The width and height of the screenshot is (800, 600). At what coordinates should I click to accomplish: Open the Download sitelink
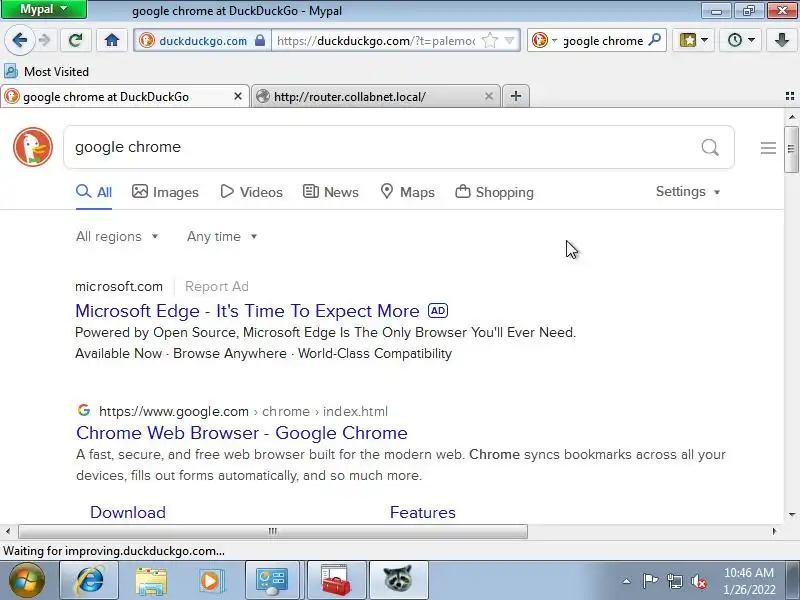point(128,512)
